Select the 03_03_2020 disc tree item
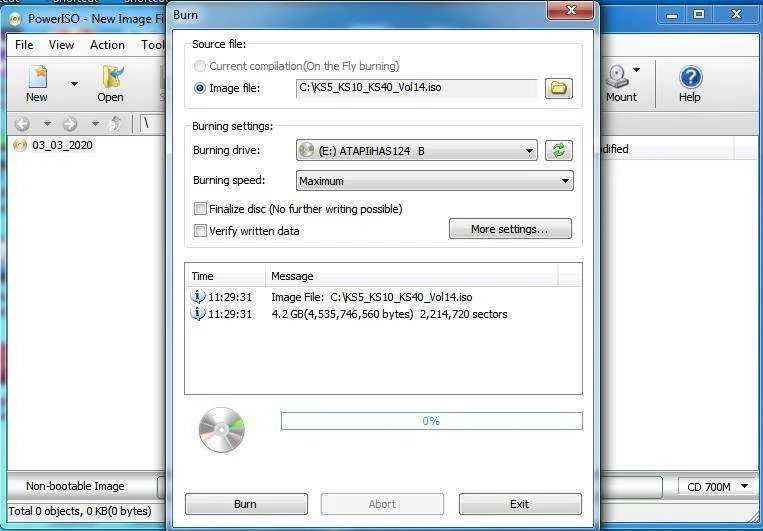 [54, 145]
